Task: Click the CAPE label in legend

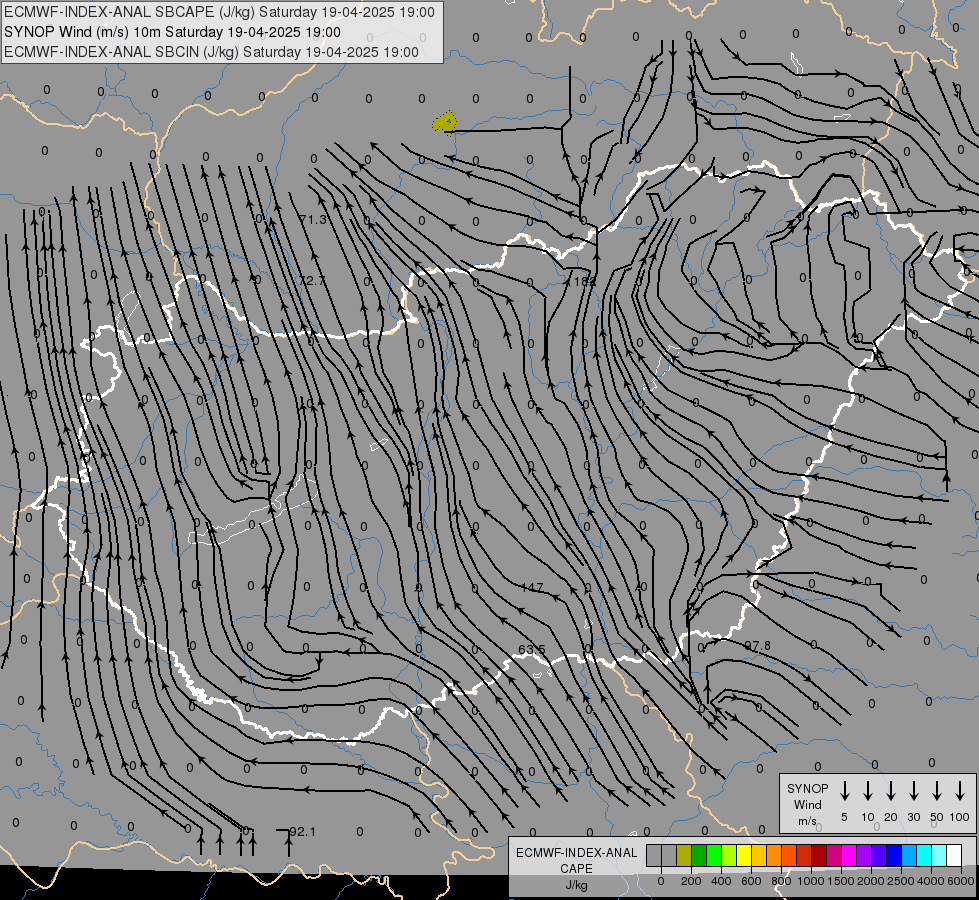Action: tap(576, 869)
